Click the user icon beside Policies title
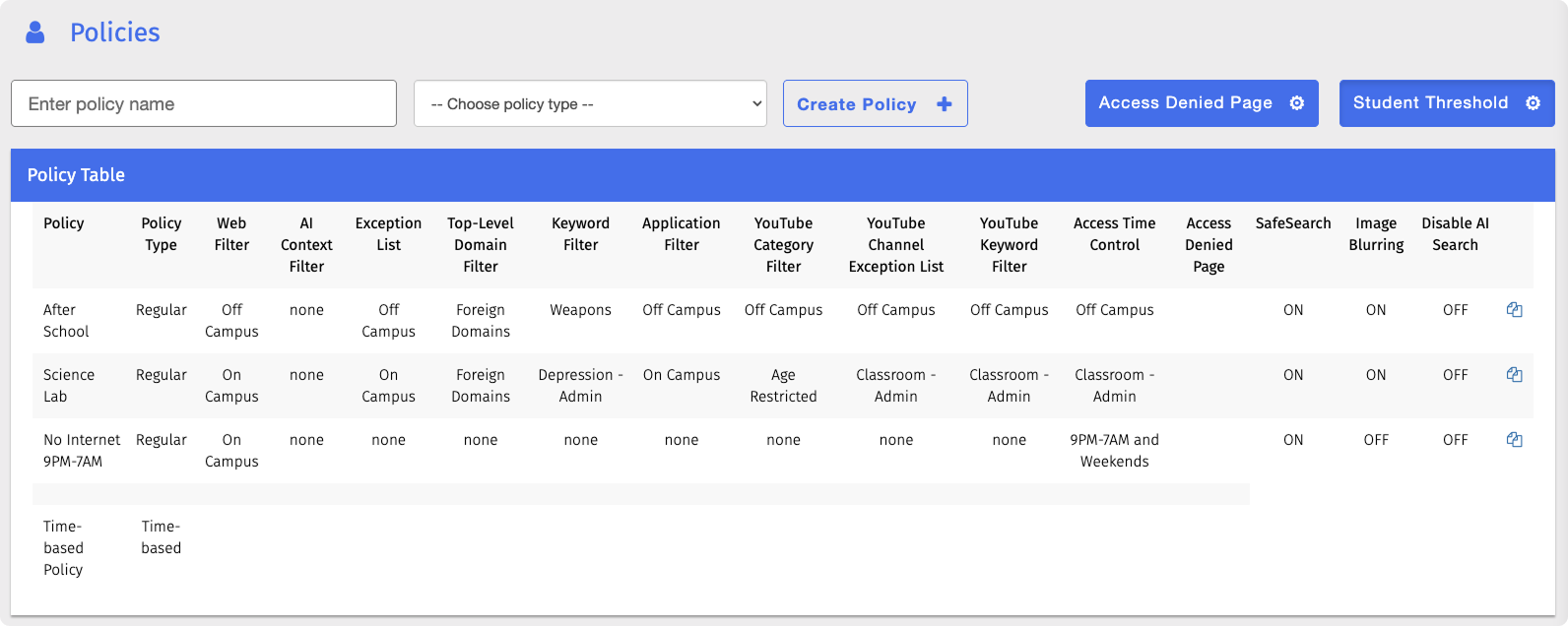The image size is (1568, 626). tap(35, 32)
